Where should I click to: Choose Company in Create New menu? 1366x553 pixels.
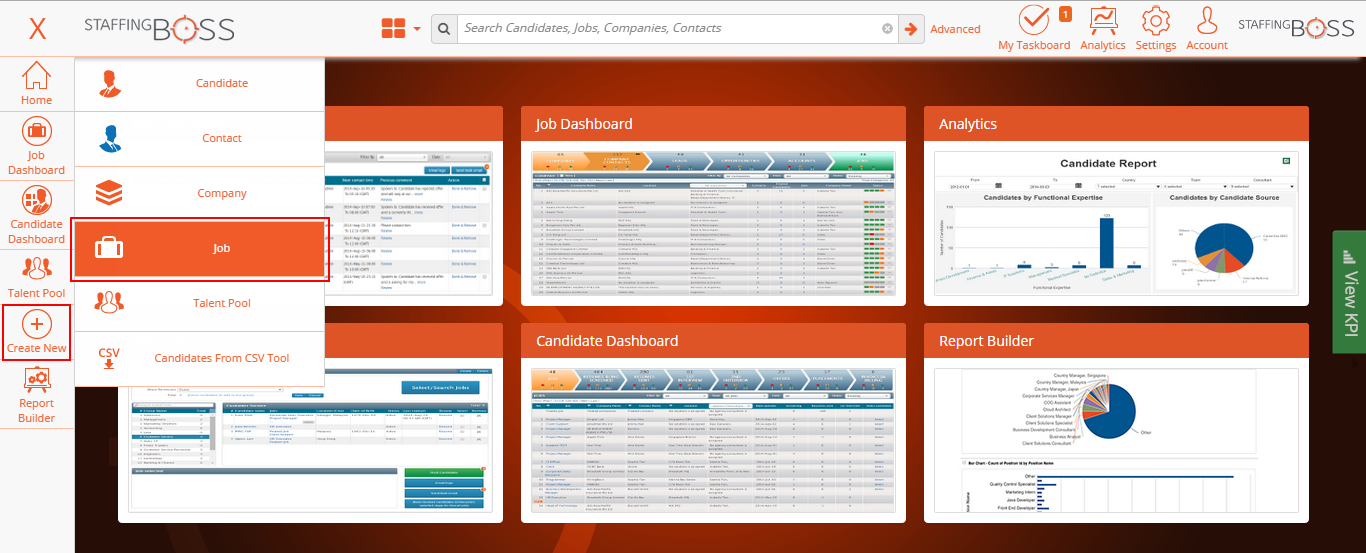coord(200,194)
